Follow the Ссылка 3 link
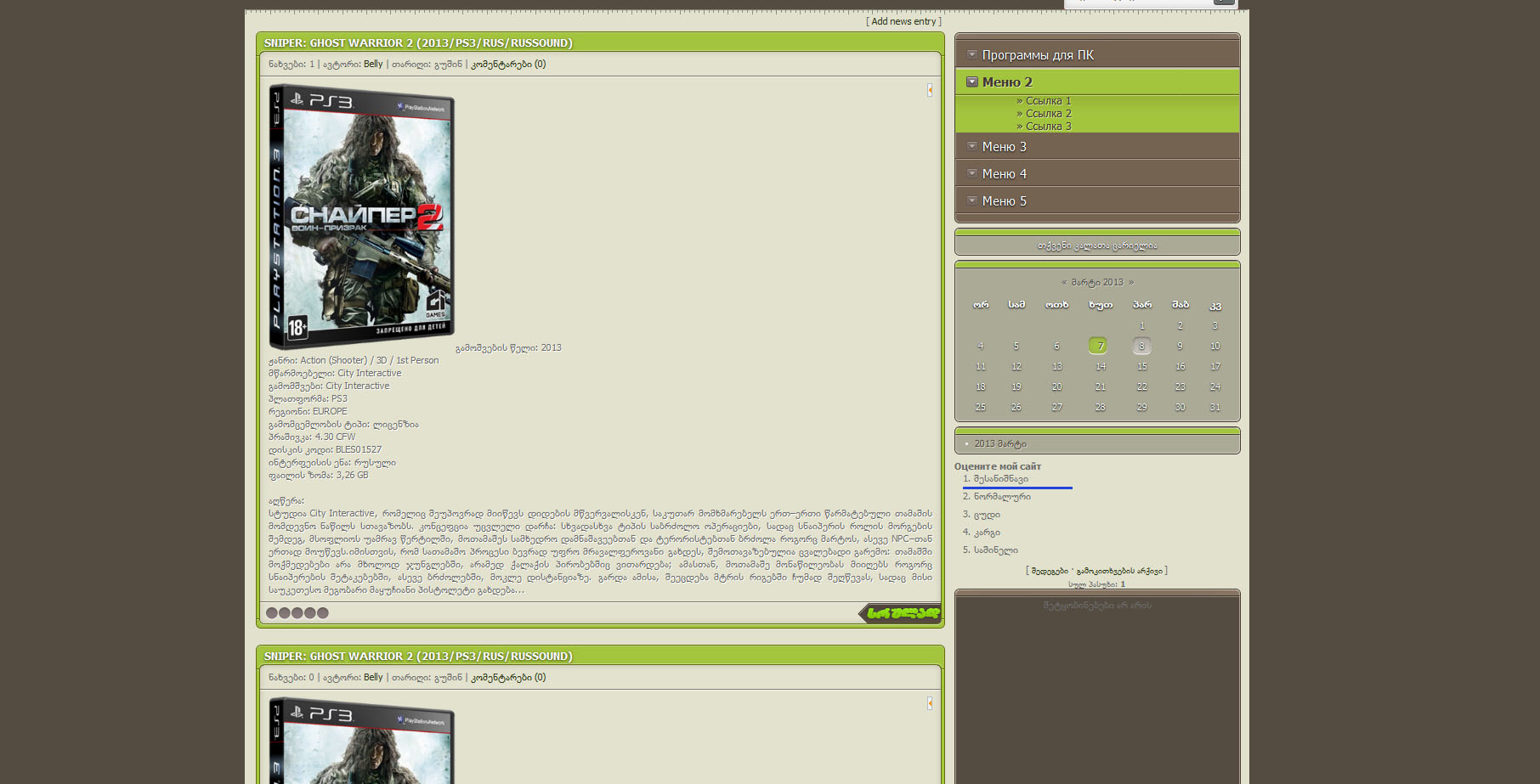 pos(1048,127)
